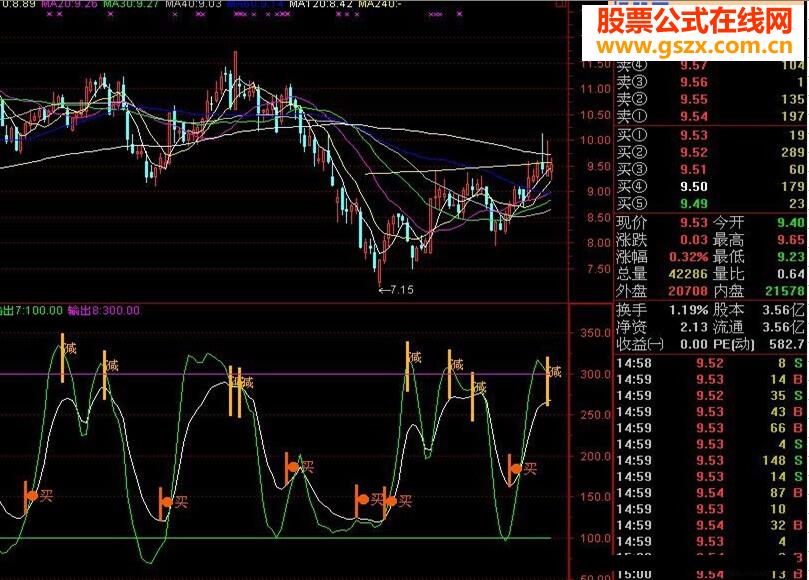Click the 买④ 9.50 bid row
This screenshot has height=580, width=809.
coord(710,186)
